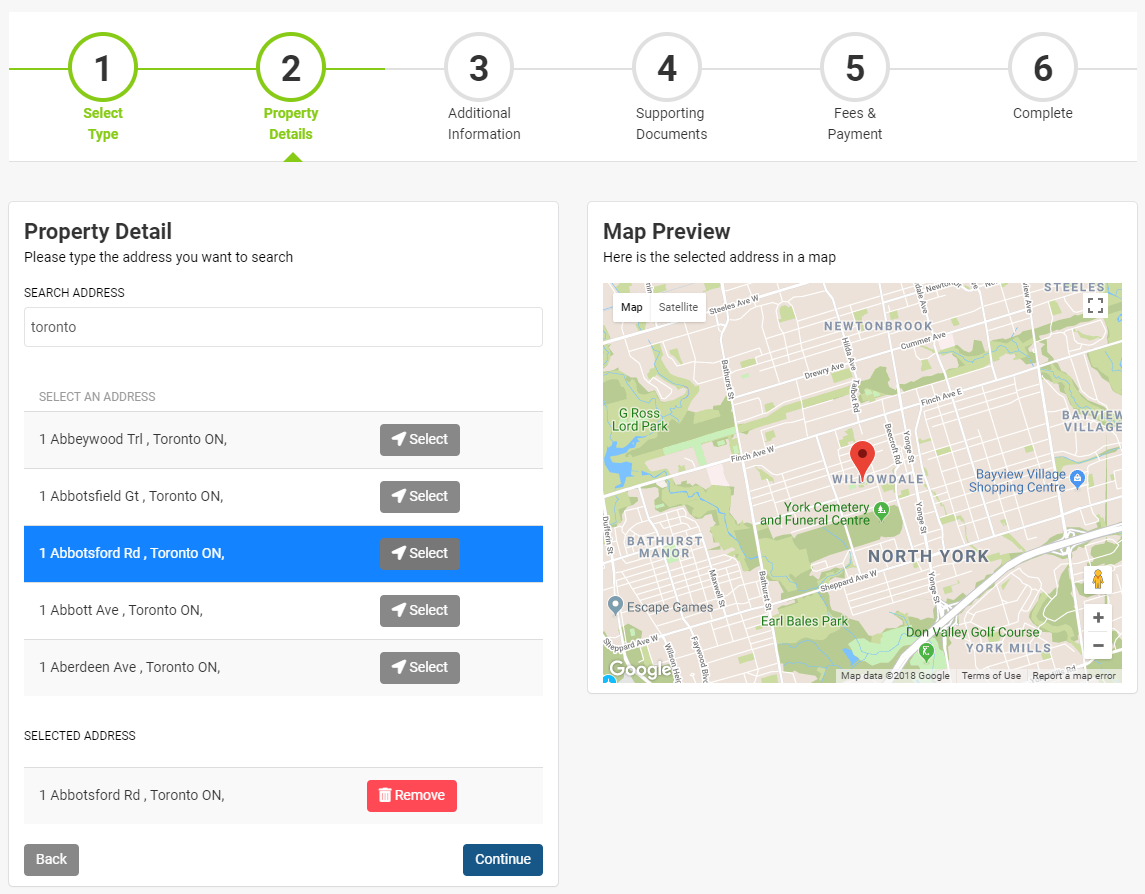Click the Google logo on the map

[x=638, y=668]
